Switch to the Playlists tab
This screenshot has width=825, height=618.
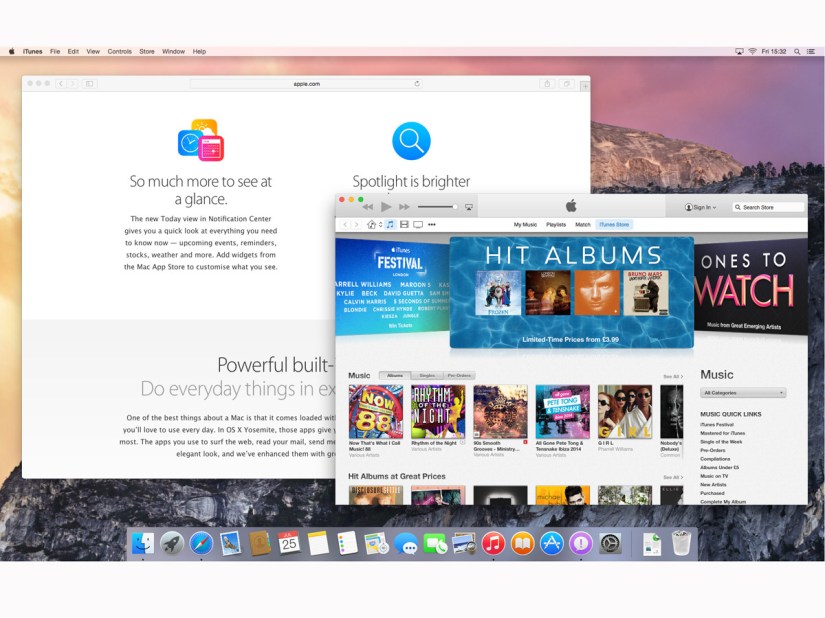click(556, 225)
